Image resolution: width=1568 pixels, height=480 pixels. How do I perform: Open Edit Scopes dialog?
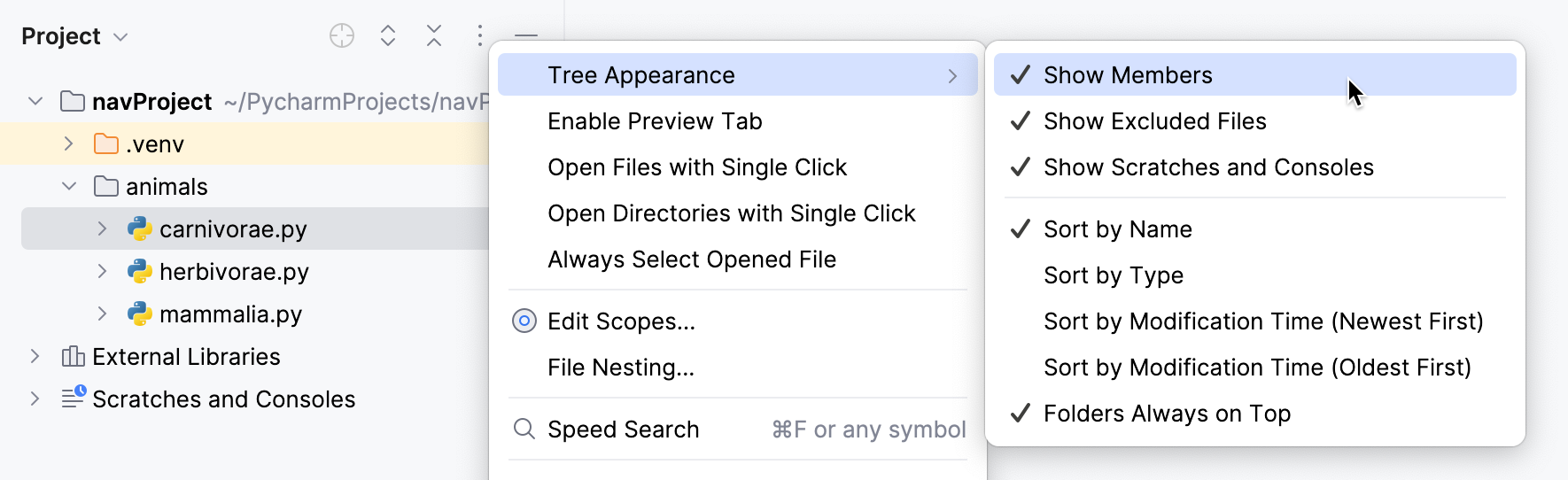[x=621, y=321]
